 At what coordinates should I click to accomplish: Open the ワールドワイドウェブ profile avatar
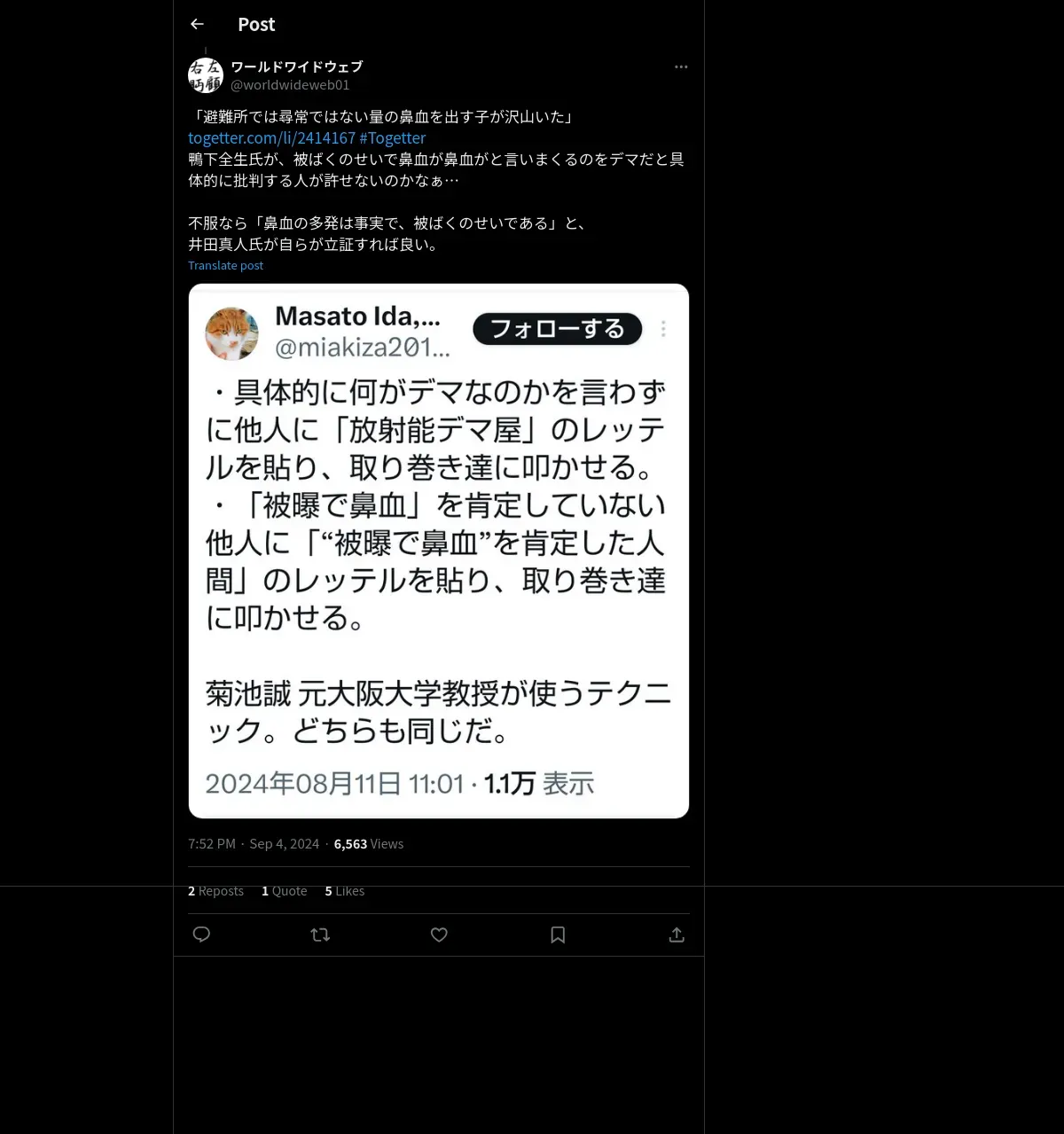click(206, 75)
